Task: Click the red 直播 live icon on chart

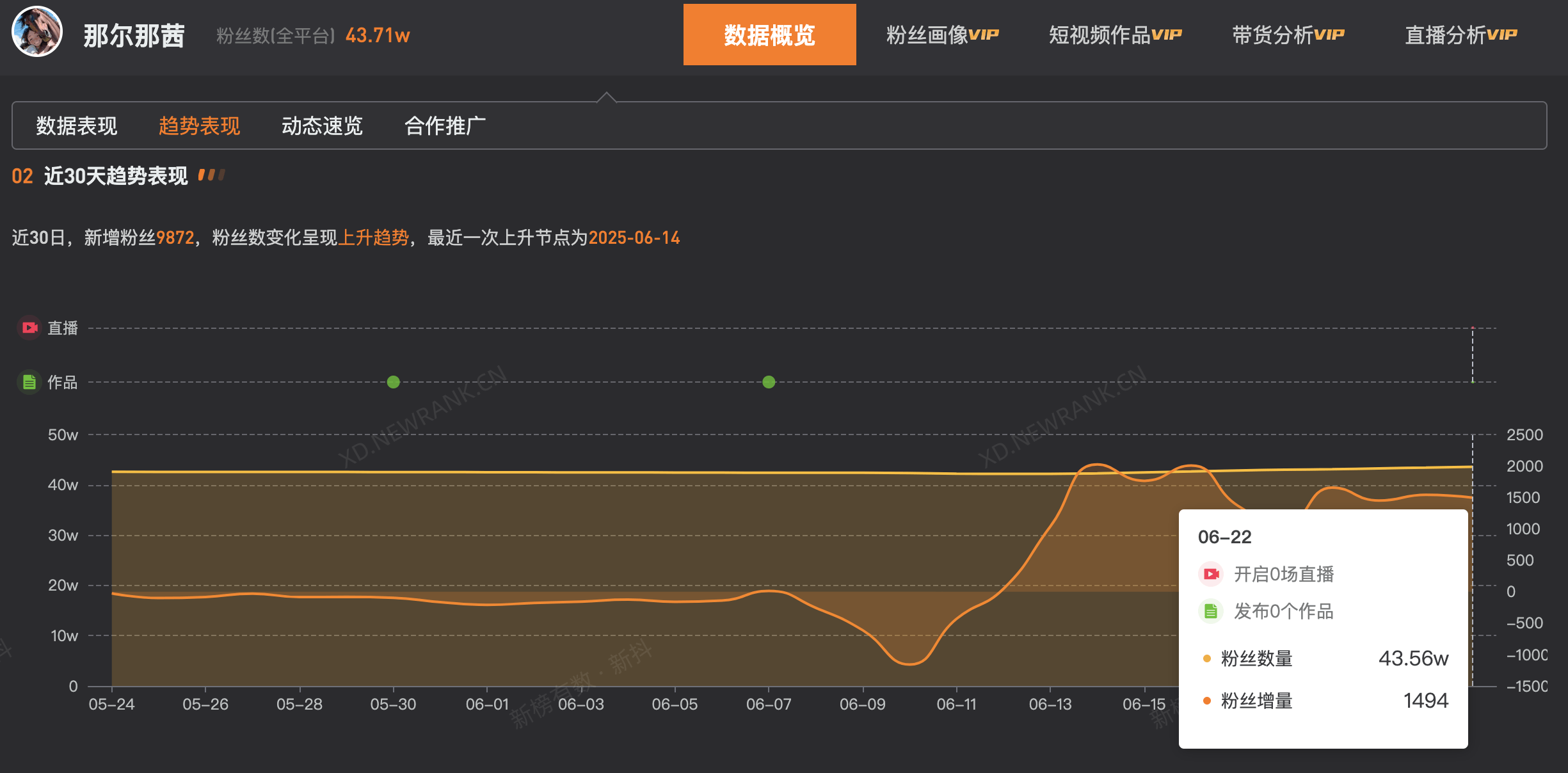Action: click(29, 328)
